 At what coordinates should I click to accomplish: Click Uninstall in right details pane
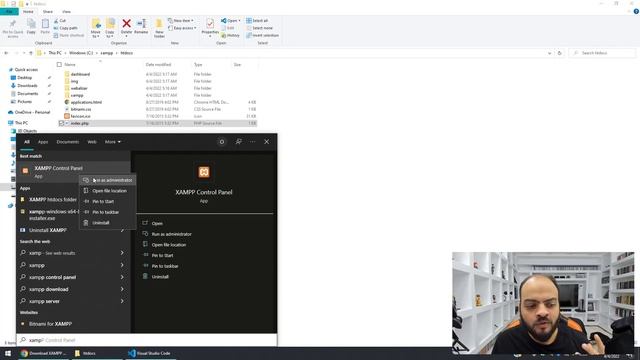click(160, 276)
